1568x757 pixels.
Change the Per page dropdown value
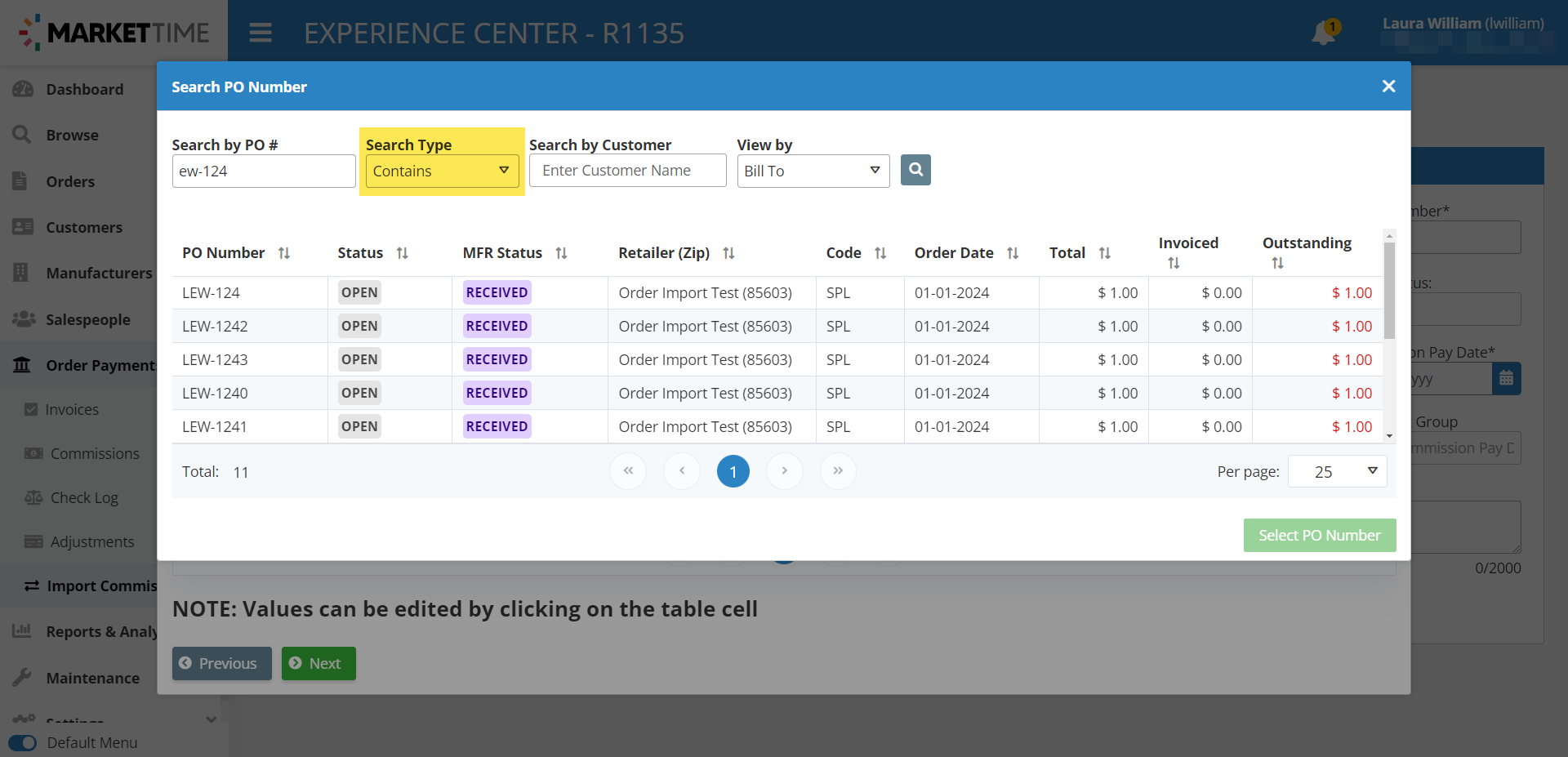1337,472
